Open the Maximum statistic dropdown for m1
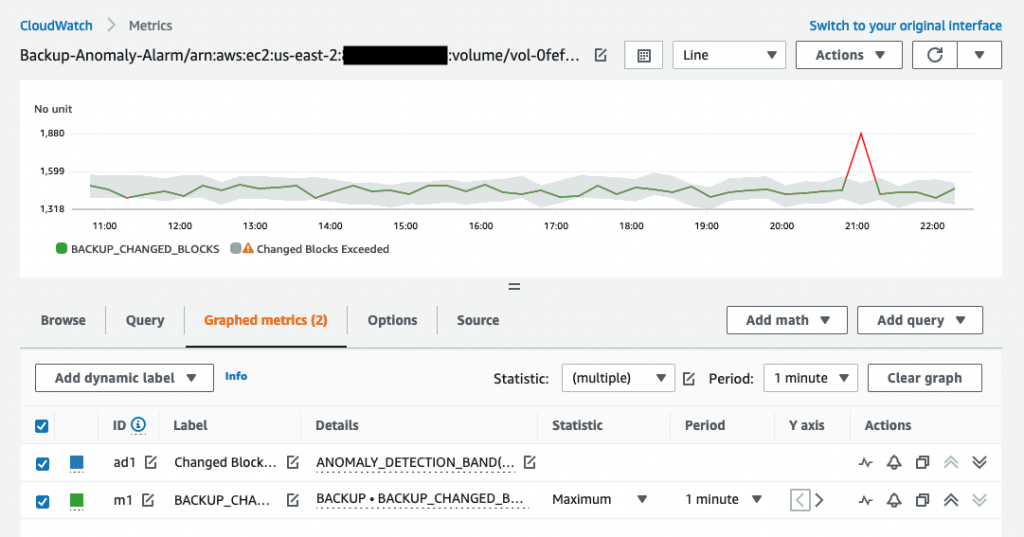Image resolution: width=1024 pixels, height=537 pixels. click(x=600, y=499)
